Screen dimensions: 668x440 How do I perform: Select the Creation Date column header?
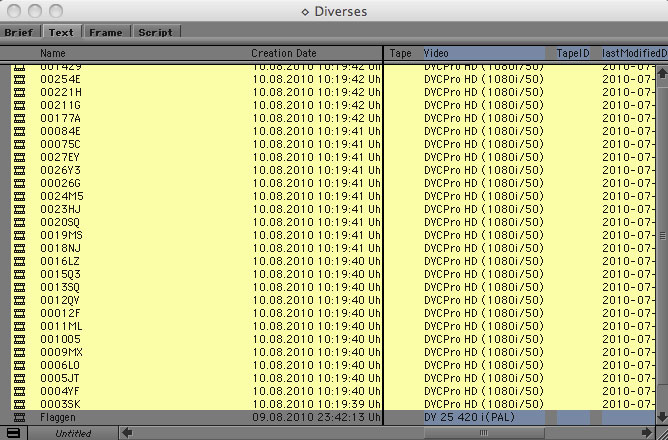[x=284, y=53]
